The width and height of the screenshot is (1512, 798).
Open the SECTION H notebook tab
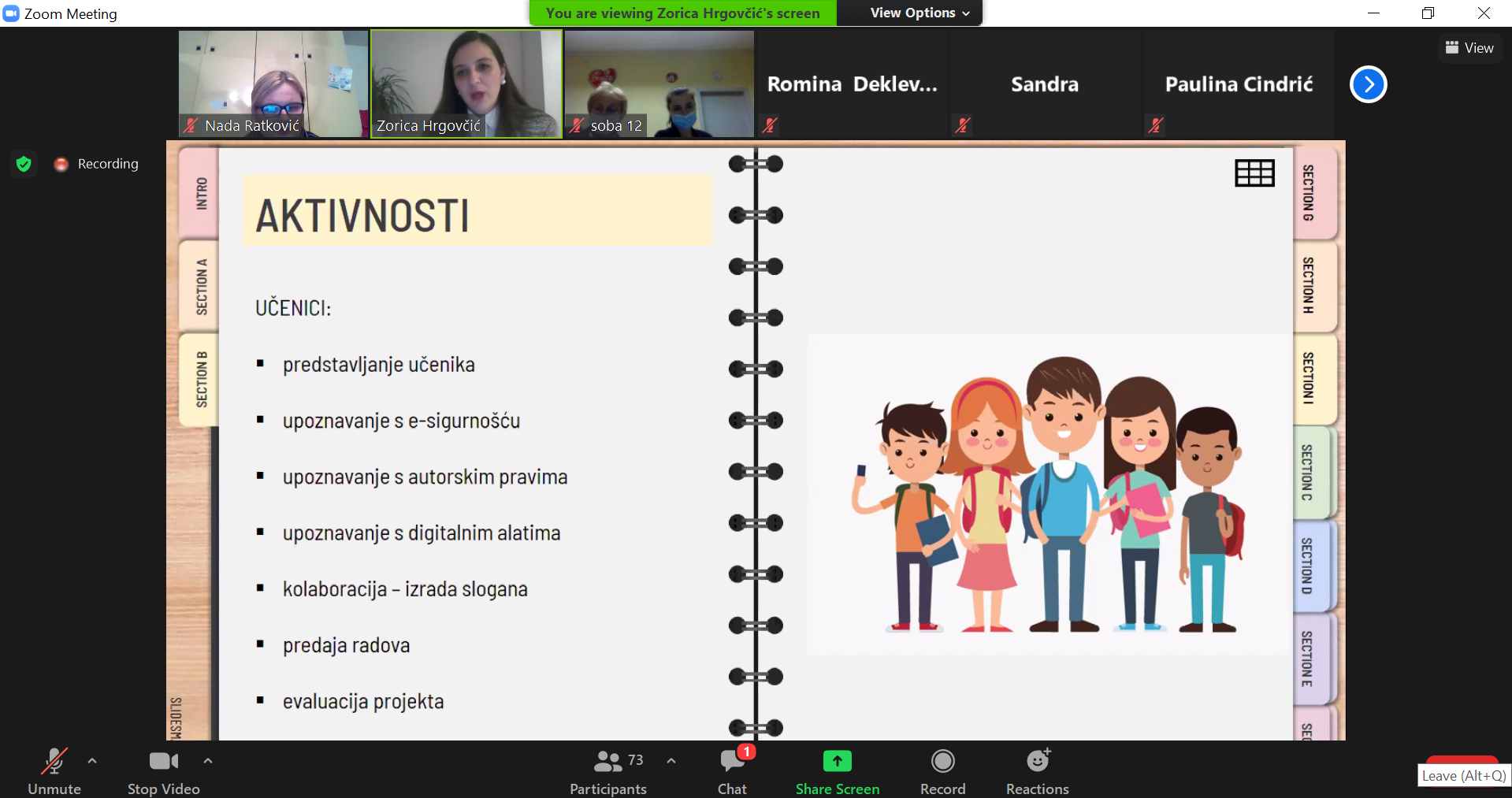(1313, 285)
